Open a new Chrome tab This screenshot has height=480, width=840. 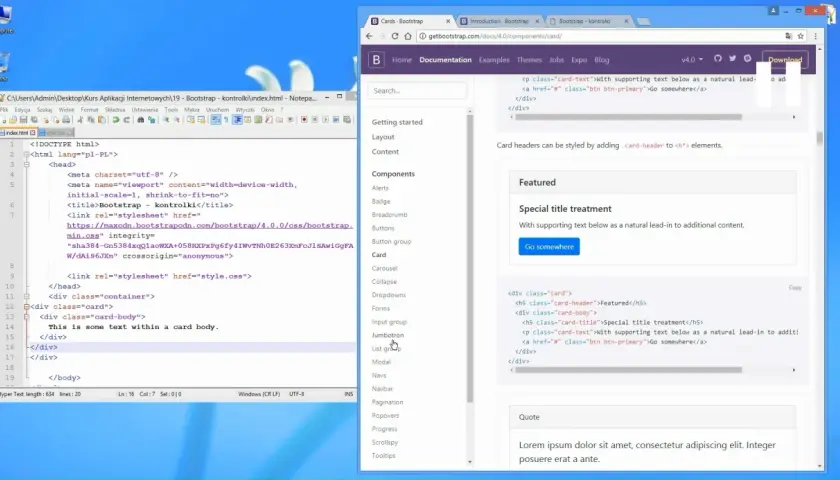[x=643, y=21]
